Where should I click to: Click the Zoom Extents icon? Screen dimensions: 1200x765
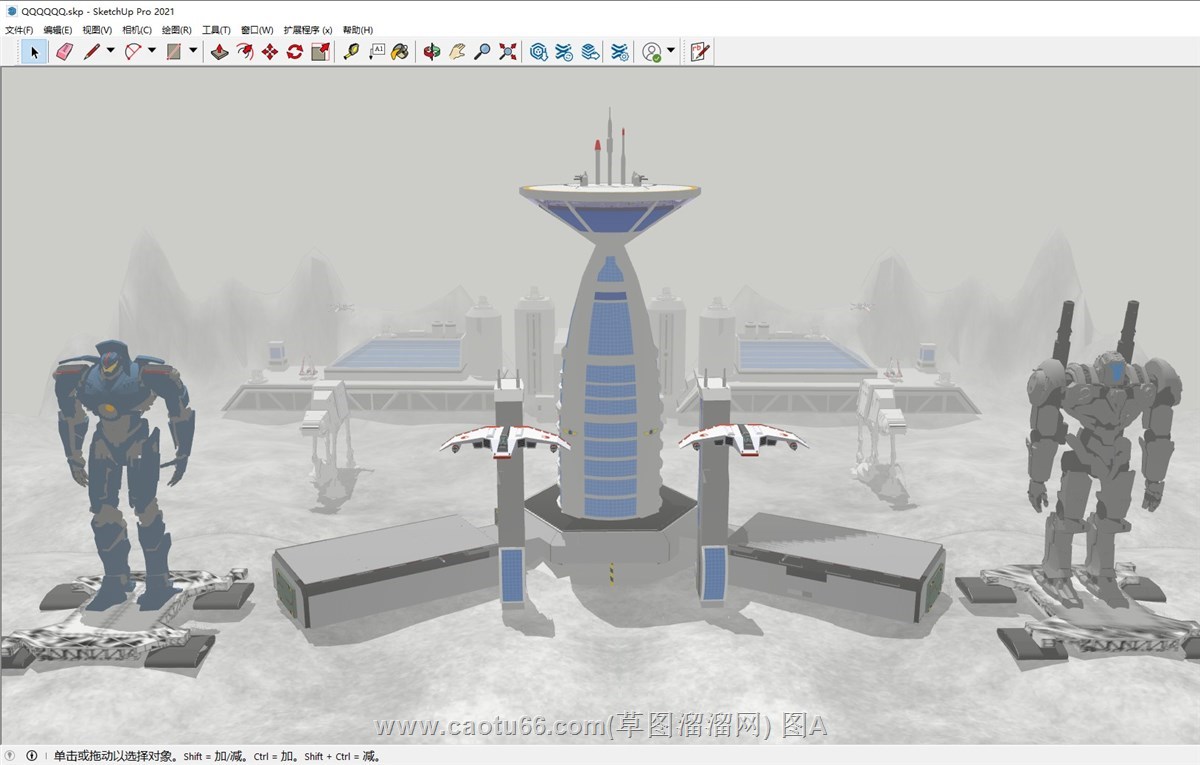tap(508, 52)
